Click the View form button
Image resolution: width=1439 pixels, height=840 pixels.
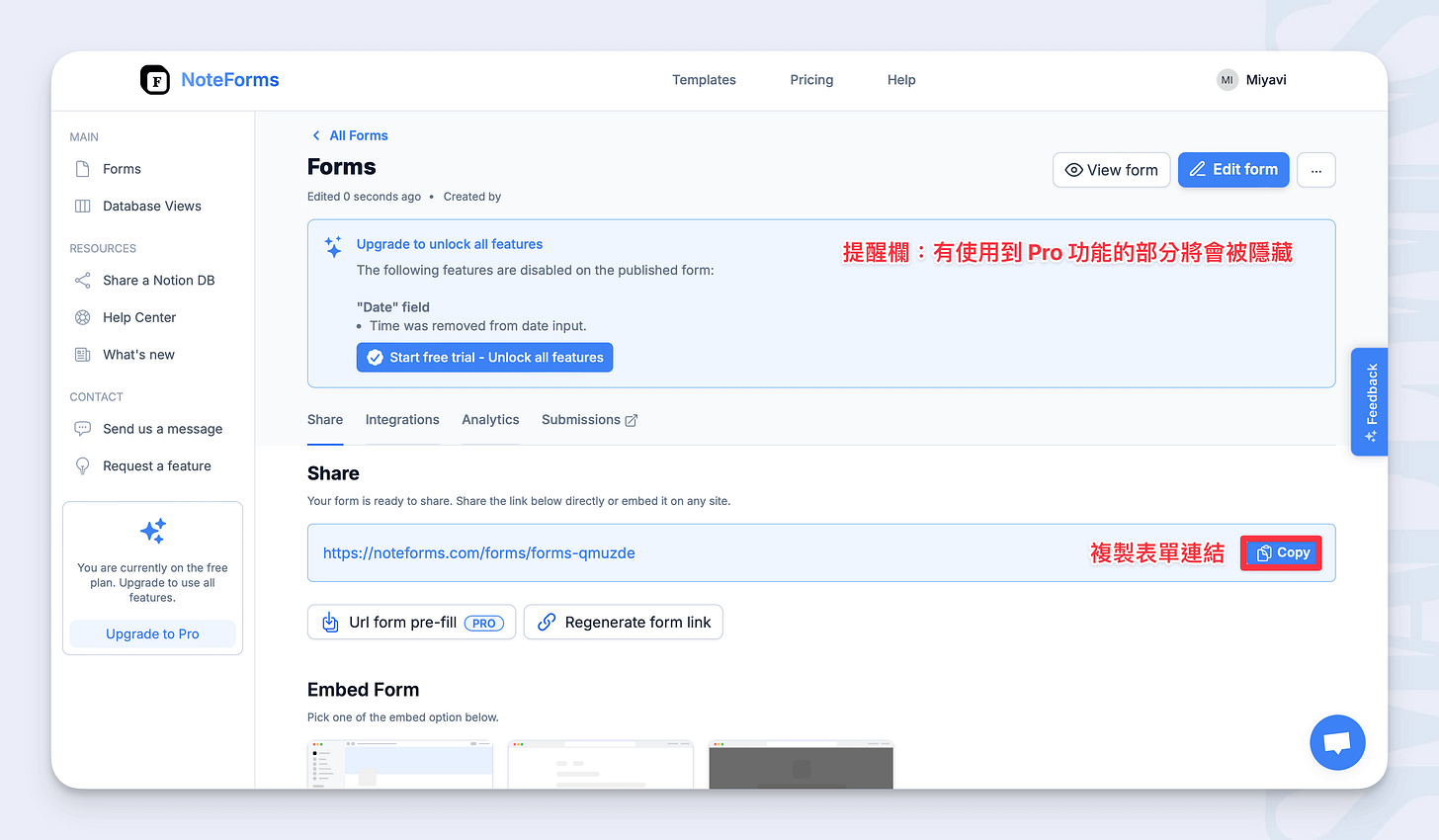click(1112, 170)
